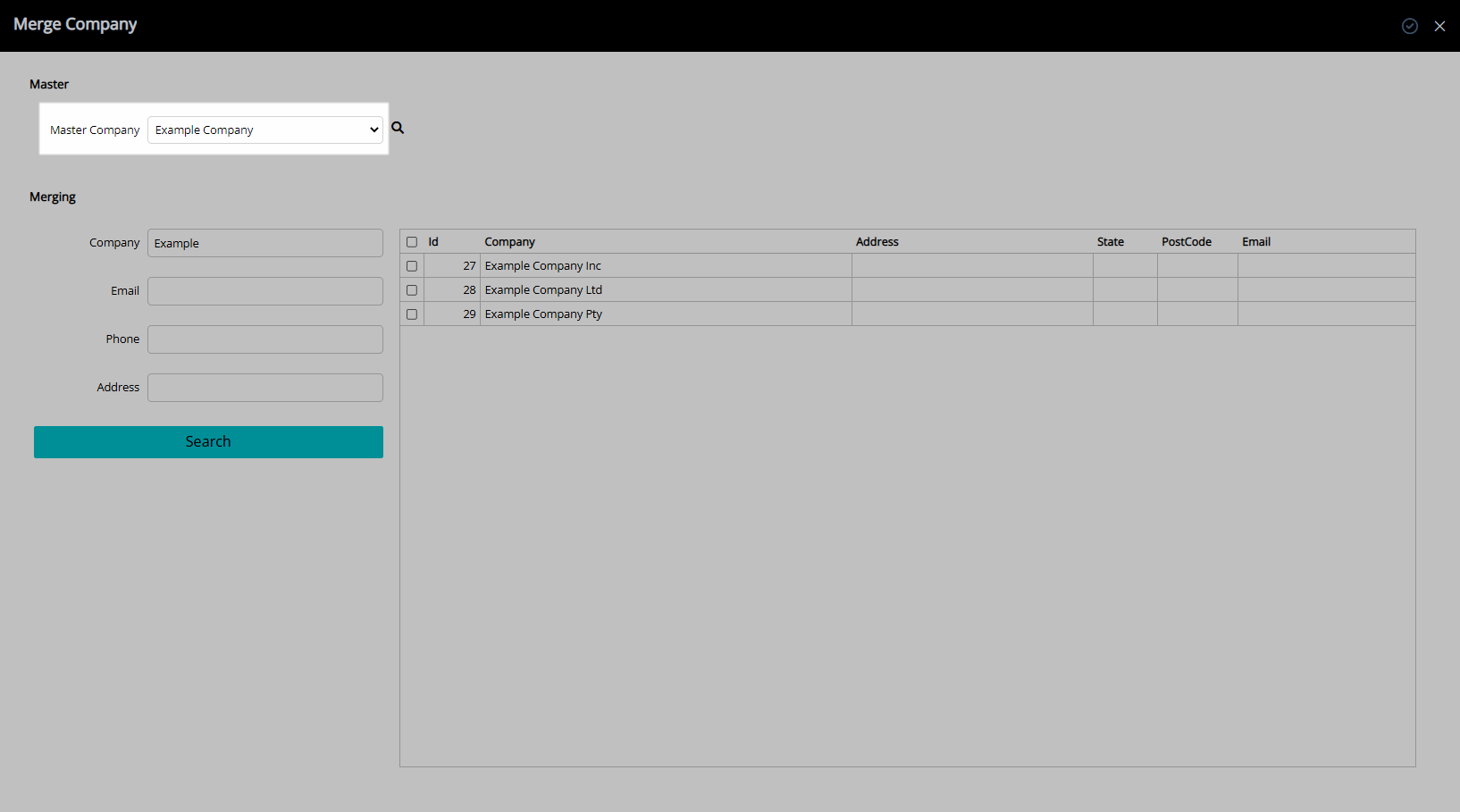This screenshot has height=812, width=1460.
Task: Focus the Phone search input field
Action: pos(265,339)
